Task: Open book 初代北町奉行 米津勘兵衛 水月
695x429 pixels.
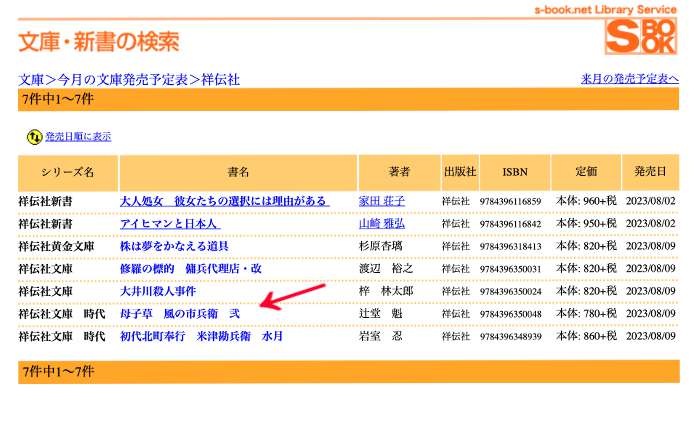Action: (x=201, y=337)
